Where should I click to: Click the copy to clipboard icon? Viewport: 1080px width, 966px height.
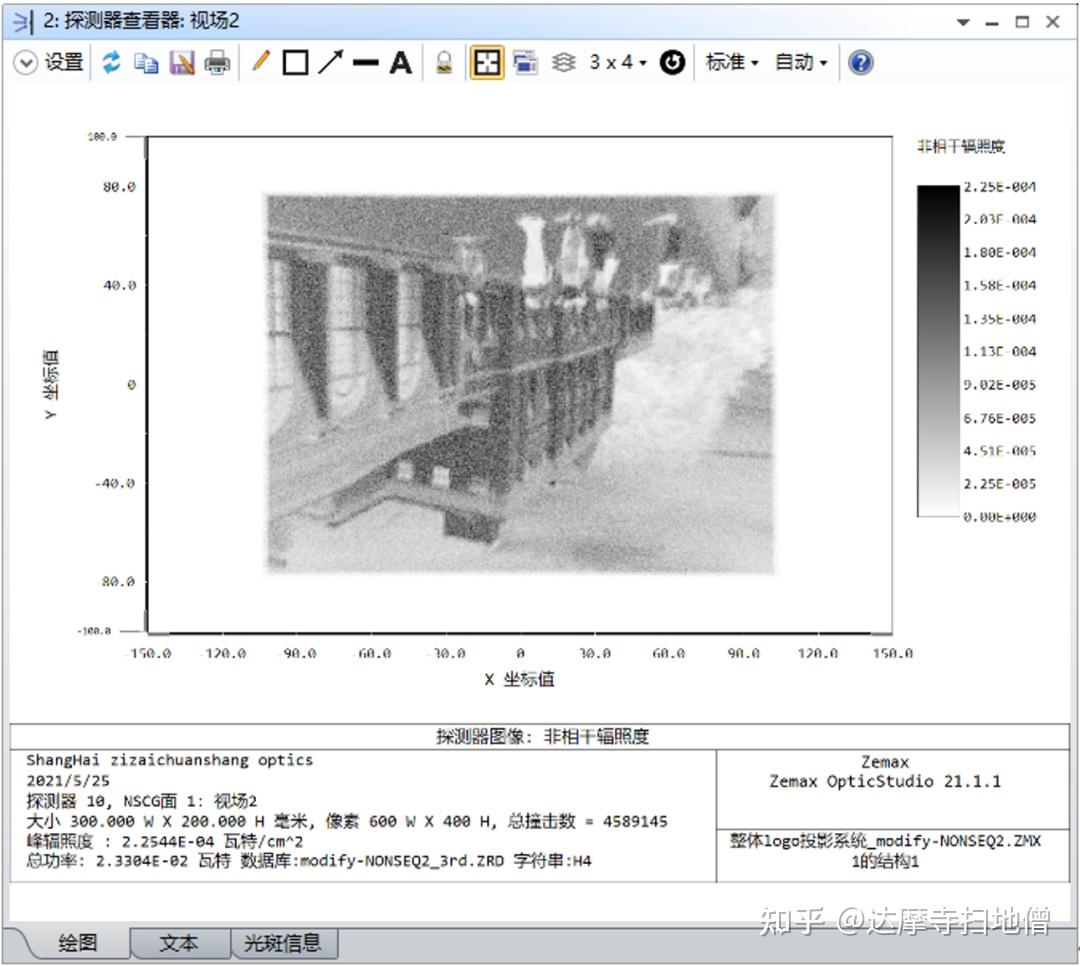tap(146, 62)
